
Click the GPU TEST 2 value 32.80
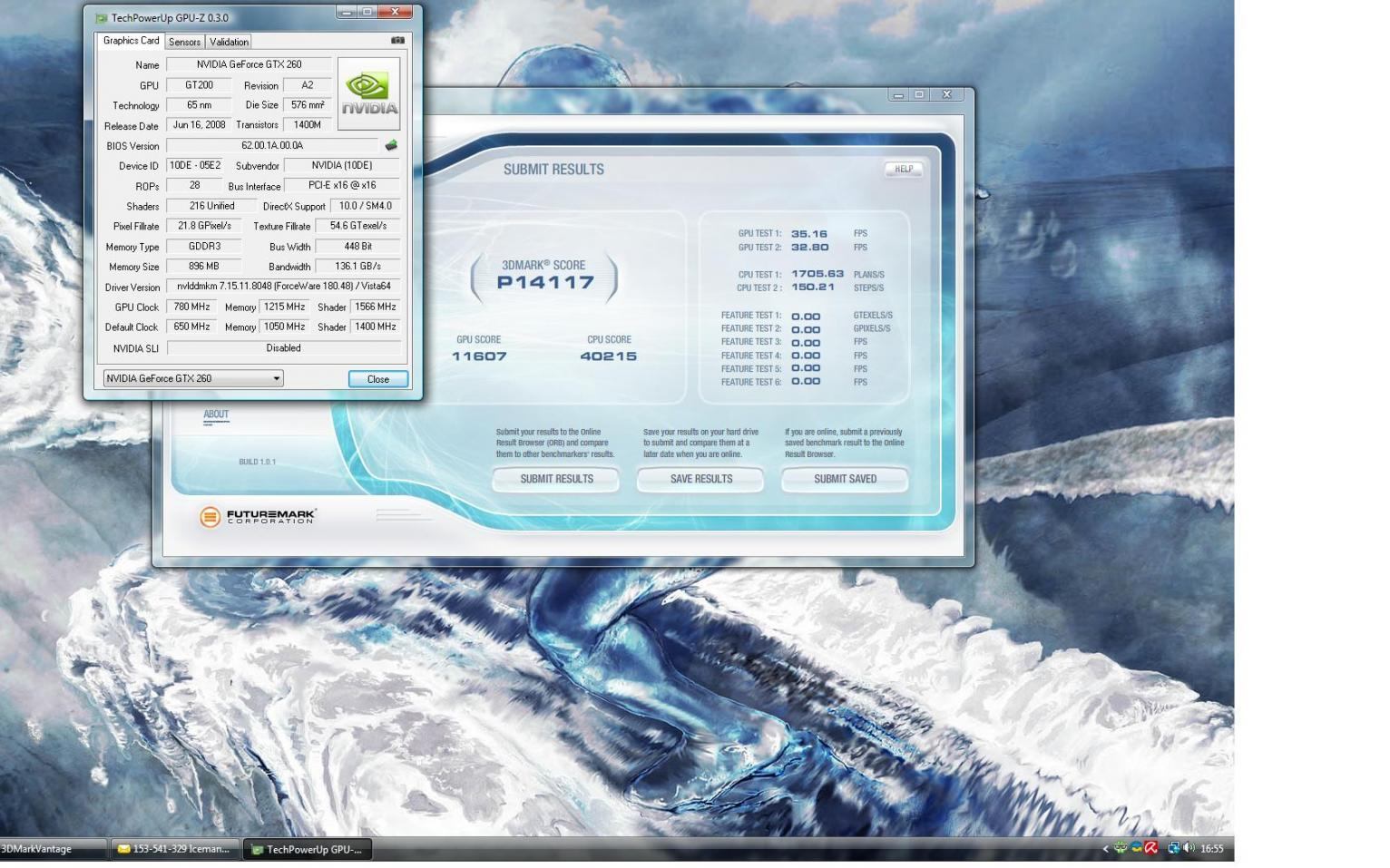(809, 247)
